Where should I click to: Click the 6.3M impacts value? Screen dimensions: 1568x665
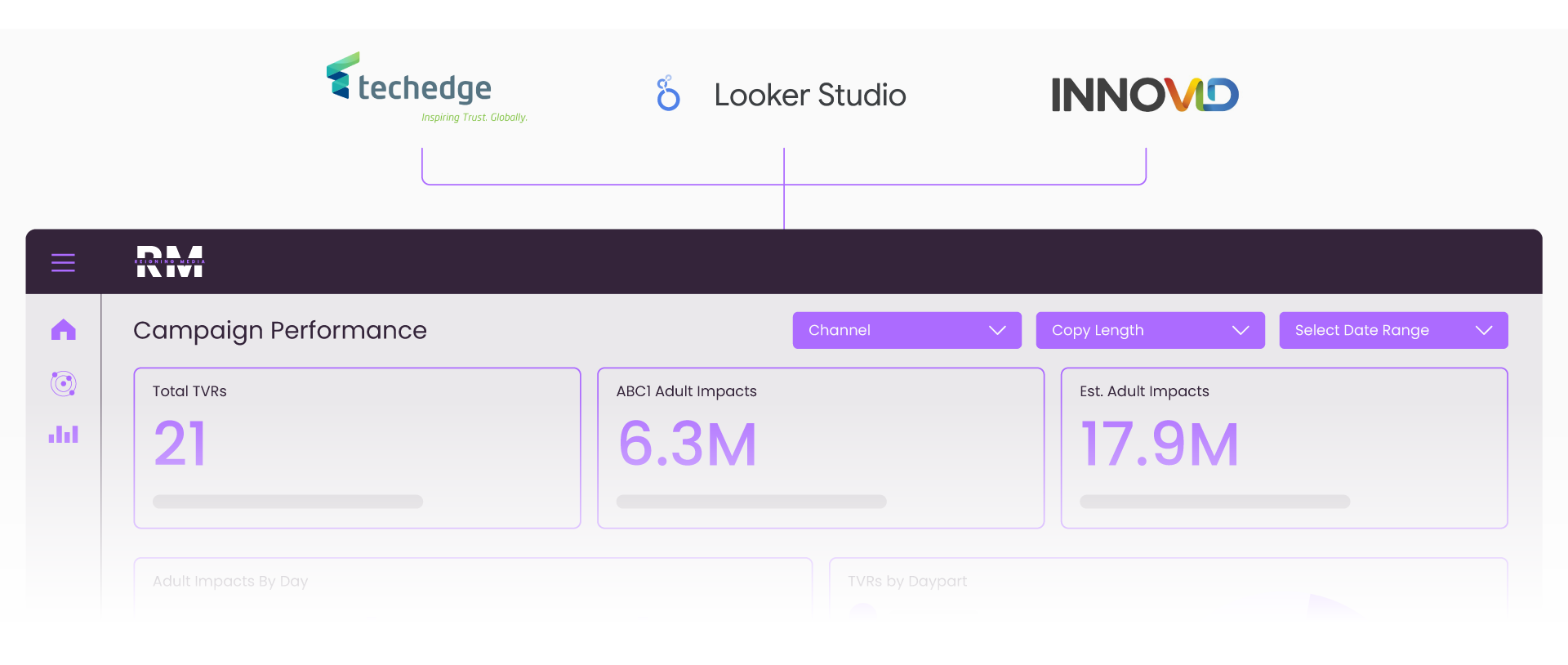(x=688, y=444)
